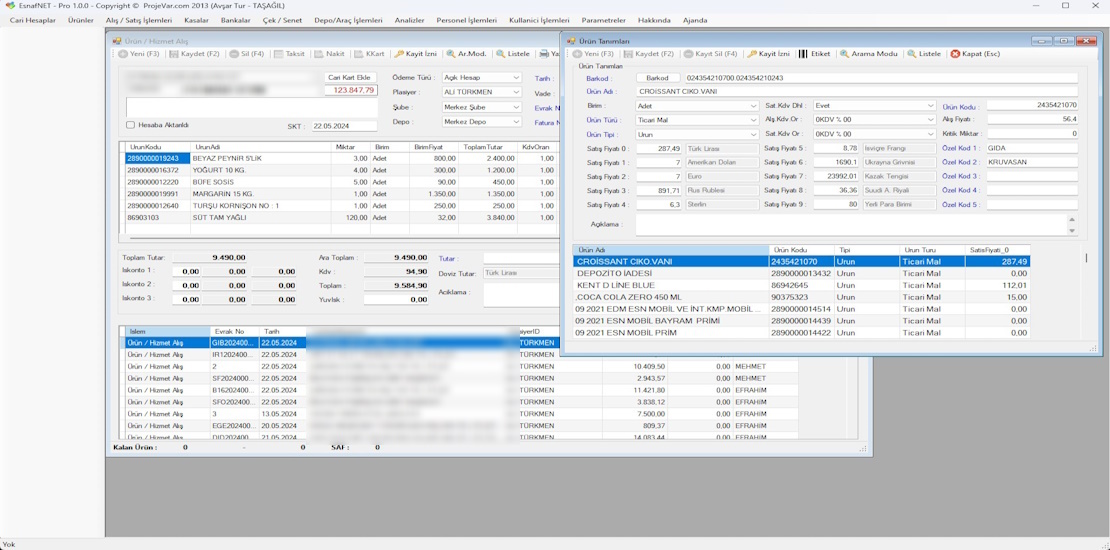This screenshot has width=1110, height=550.
Task: Select the Taksit payment toolbar icon
Action: [x=290, y=54]
